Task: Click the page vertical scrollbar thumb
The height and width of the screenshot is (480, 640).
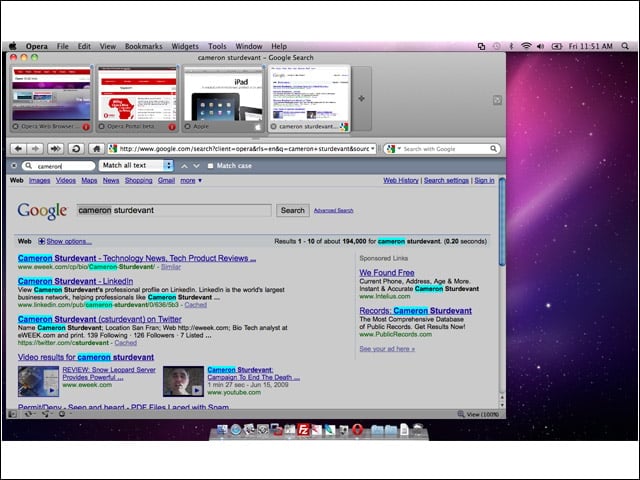Action: pos(502,222)
